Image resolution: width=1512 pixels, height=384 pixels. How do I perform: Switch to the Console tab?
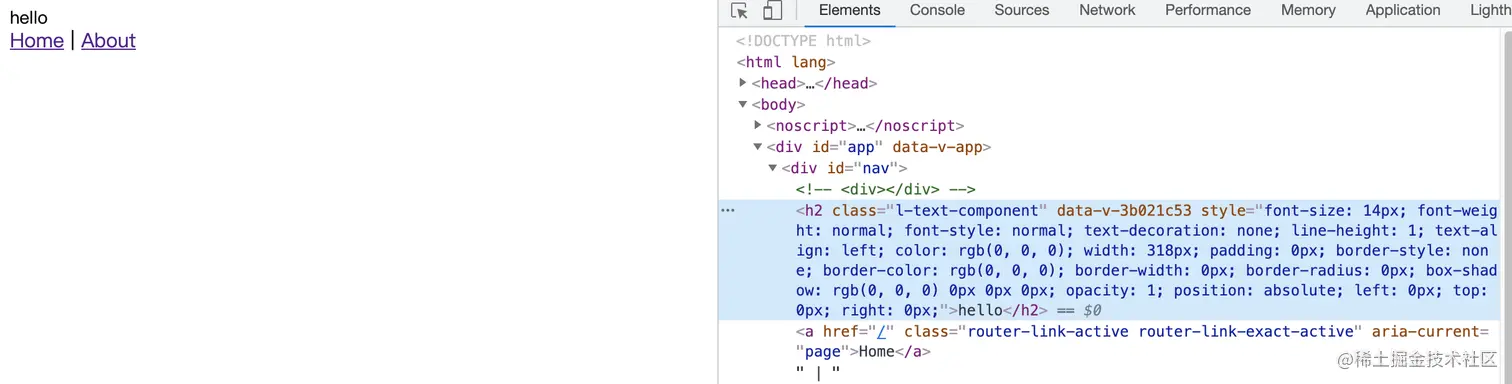click(937, 10)
